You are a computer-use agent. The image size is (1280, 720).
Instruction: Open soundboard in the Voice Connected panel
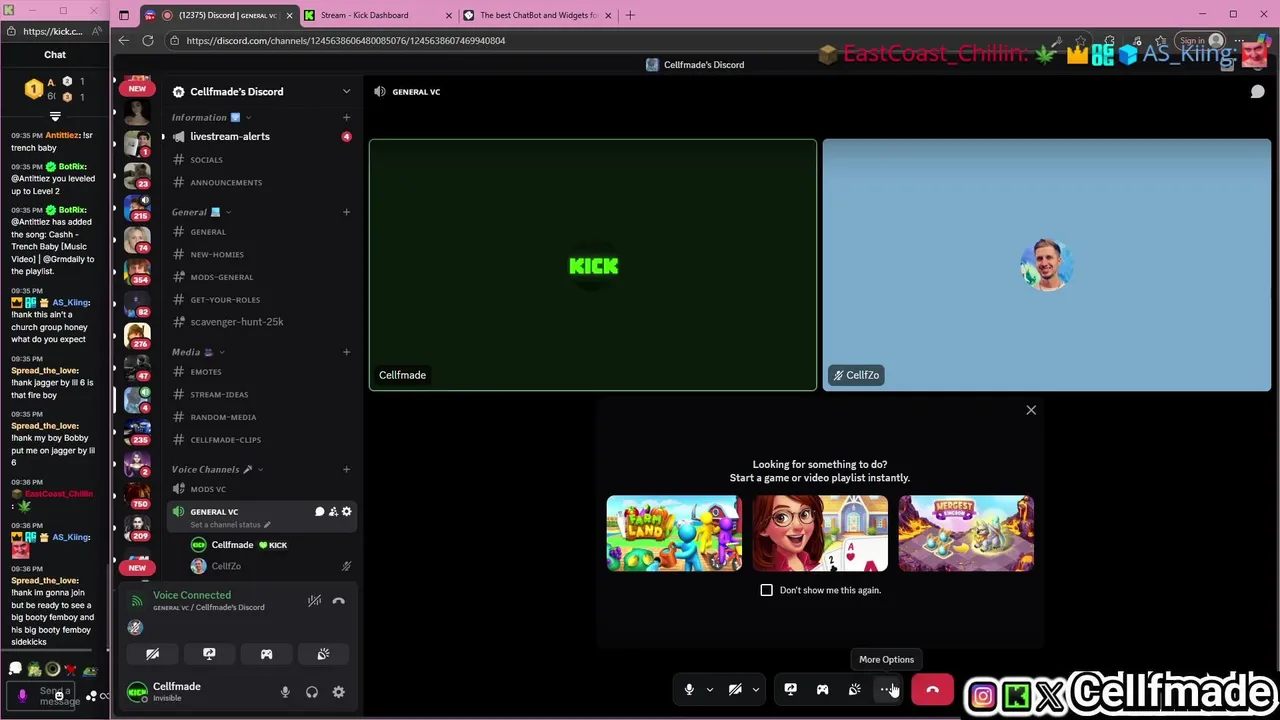click(x=323, y=654)
